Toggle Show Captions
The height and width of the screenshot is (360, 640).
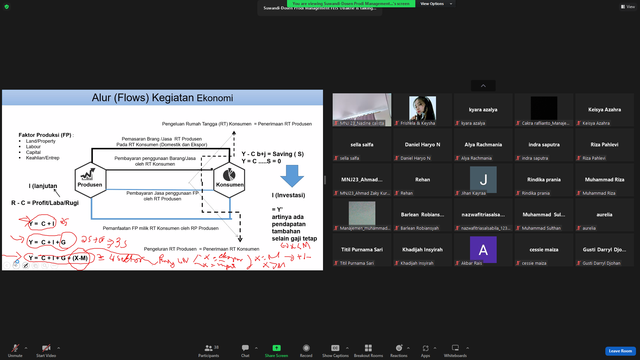335,350
